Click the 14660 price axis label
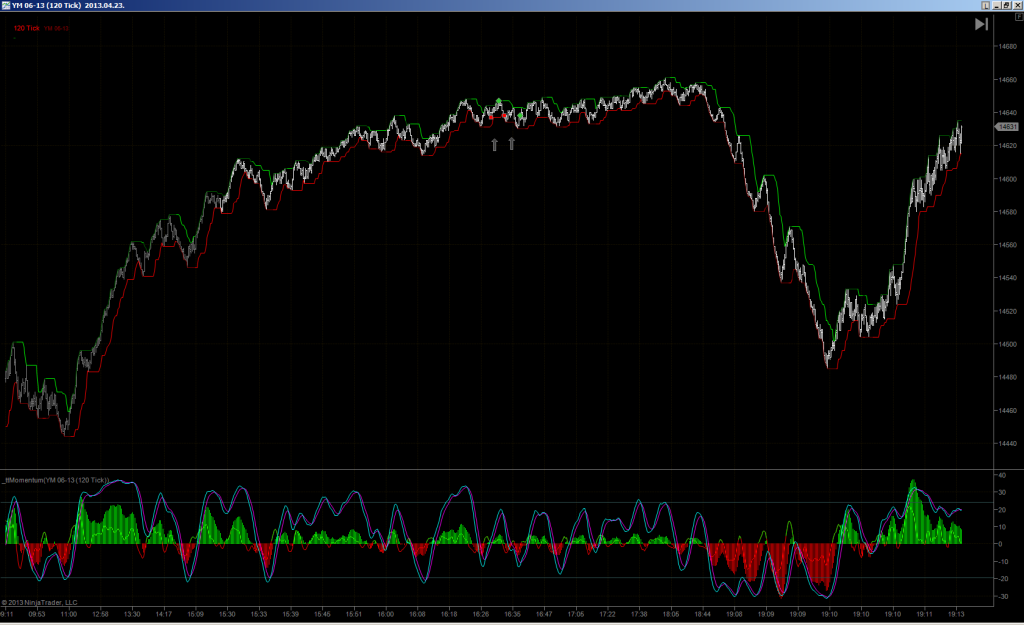 tap(1007, 80)
